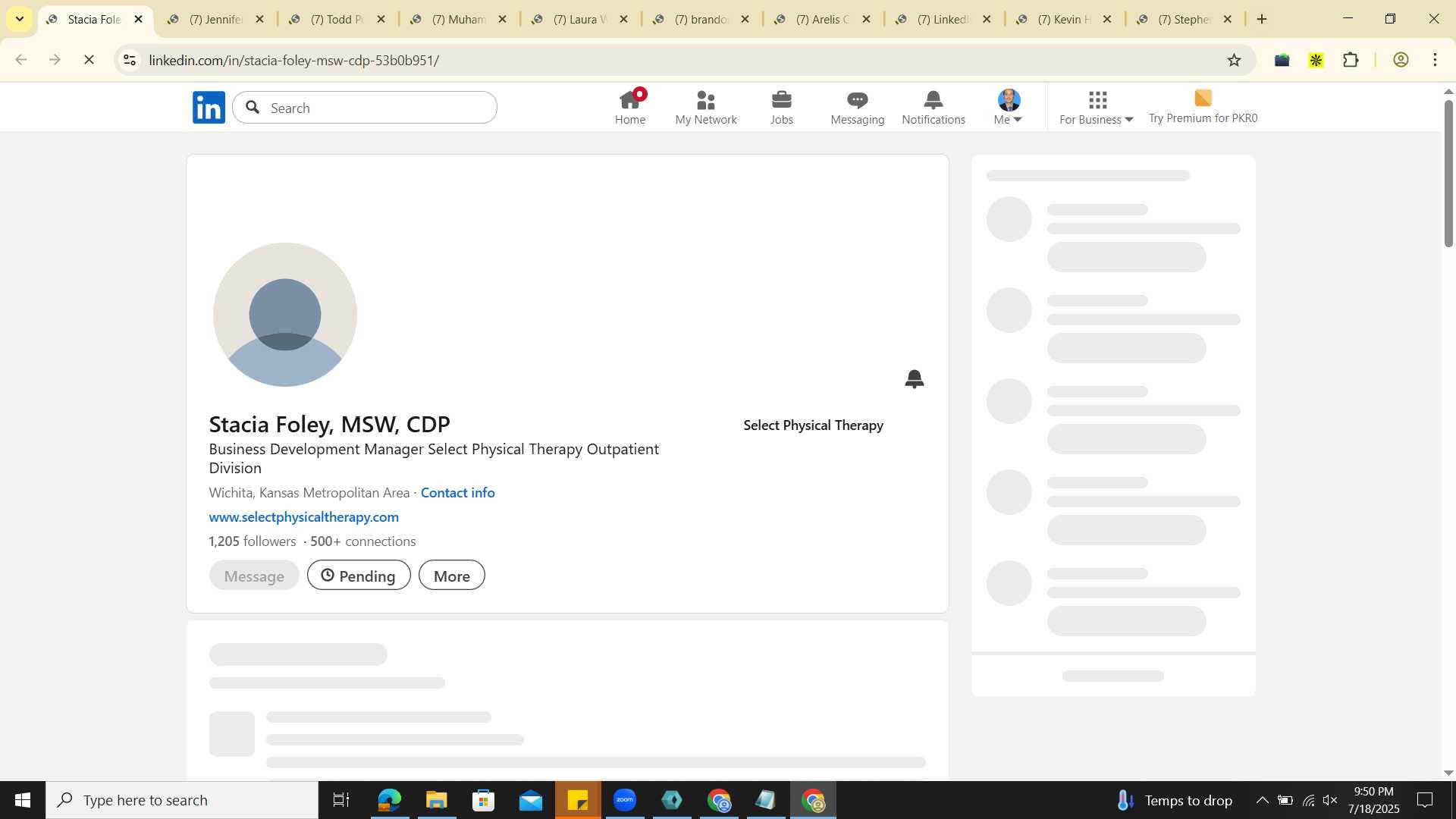The image size is (1456, 819).
Task: Open Microsoft Store from the taskbar
Action: click(483, 800)
